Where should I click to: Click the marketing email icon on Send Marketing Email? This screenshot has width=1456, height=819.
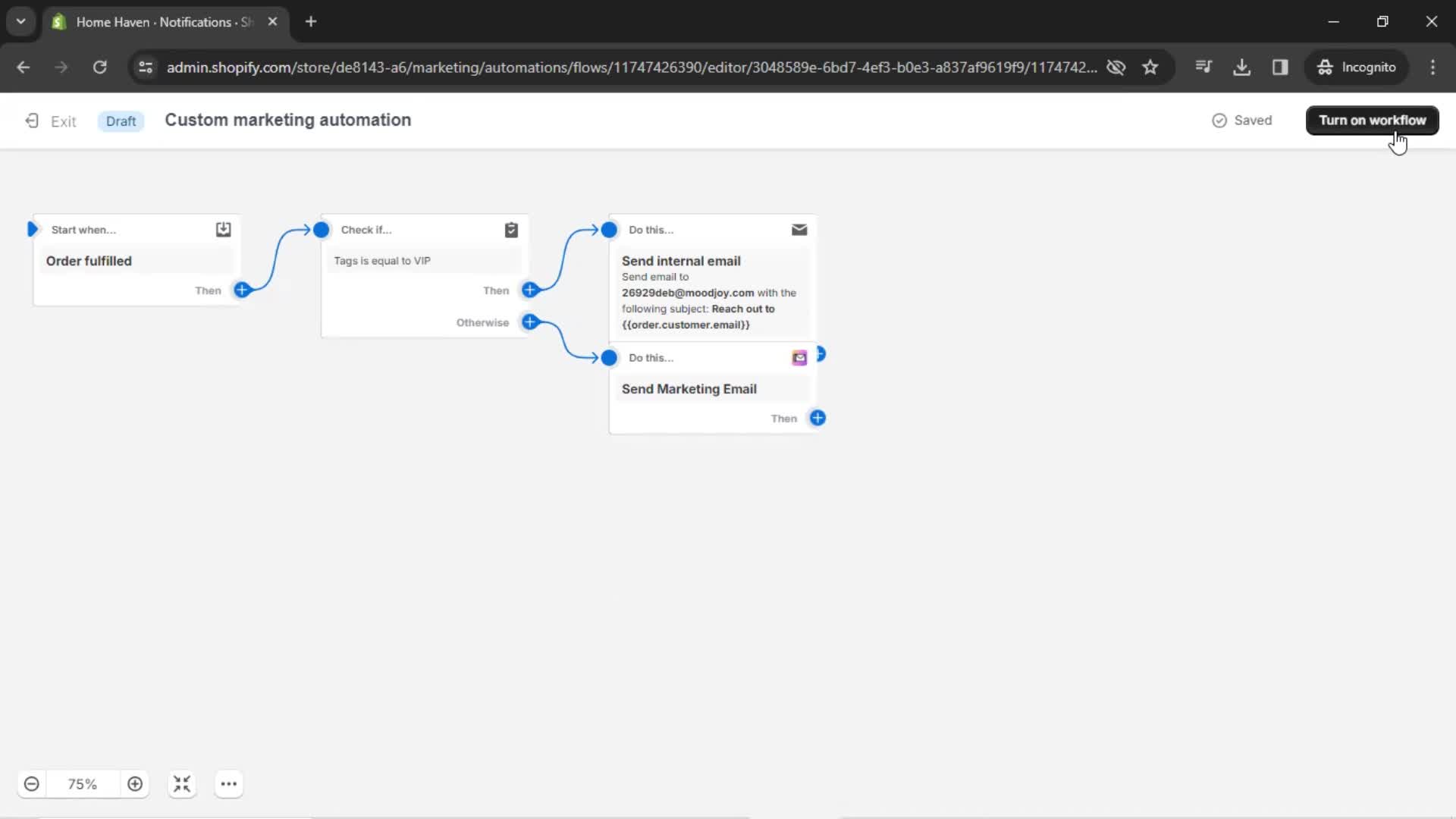799,357
